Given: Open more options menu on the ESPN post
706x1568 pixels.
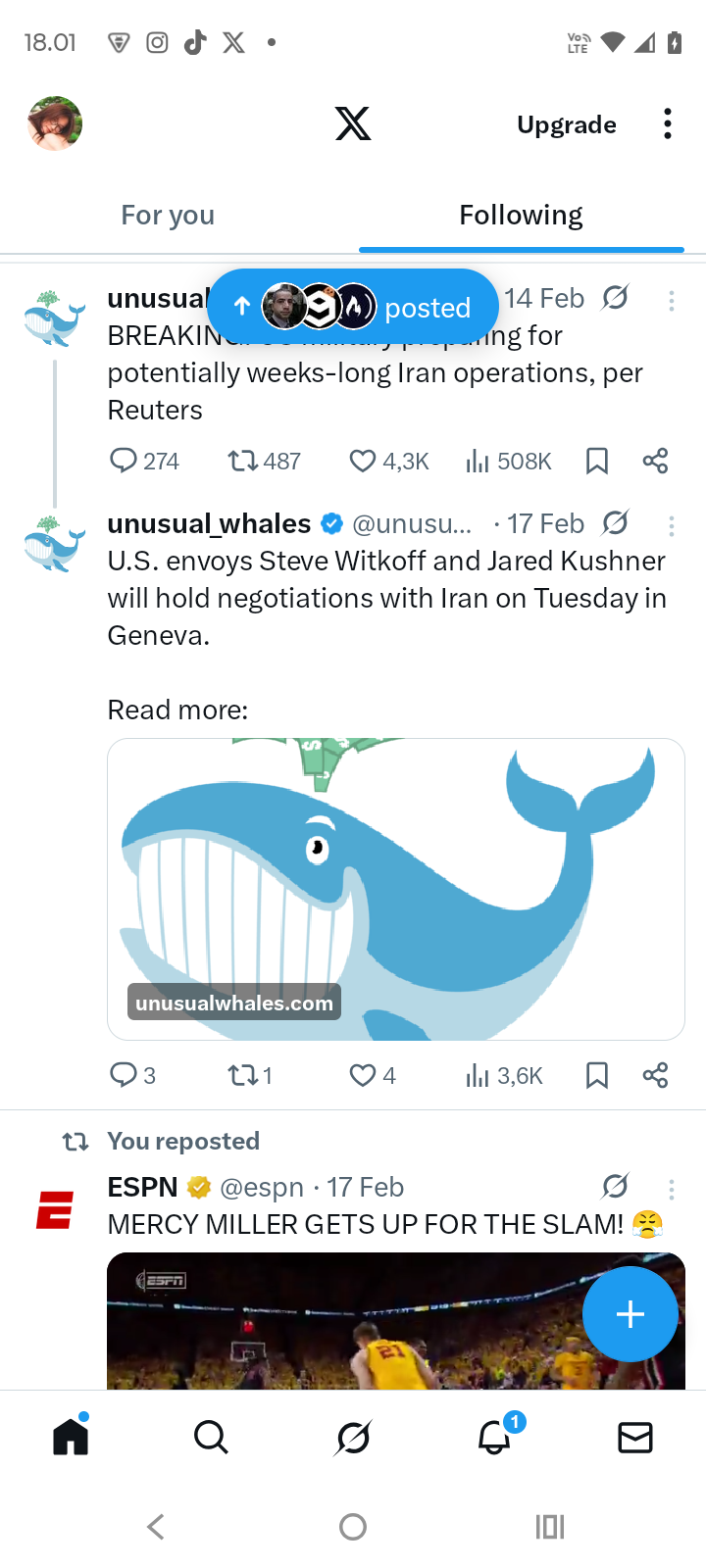Looking at the screenshot, I should point(672,1190).
